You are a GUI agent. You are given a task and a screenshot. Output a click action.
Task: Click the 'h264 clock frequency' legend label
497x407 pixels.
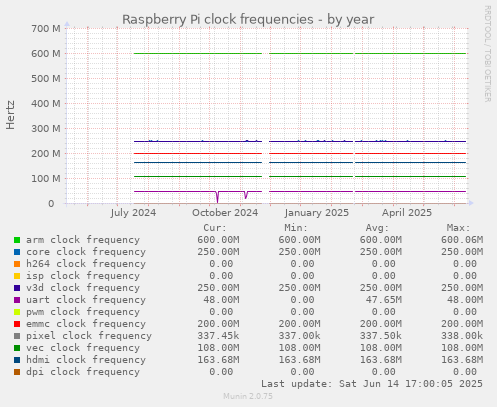coord(86,264)
